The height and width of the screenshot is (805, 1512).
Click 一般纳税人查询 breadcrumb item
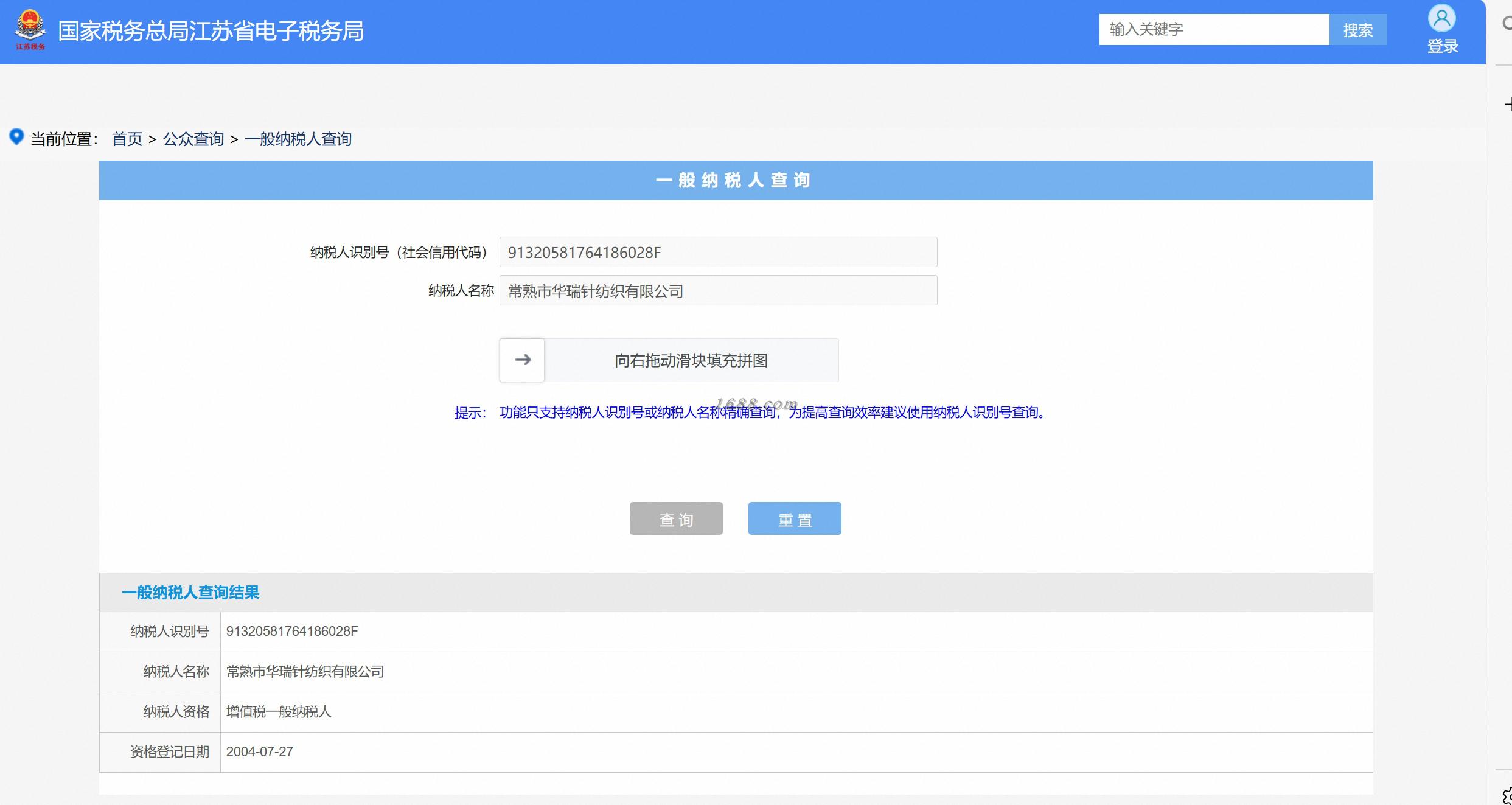pos(298,139)
